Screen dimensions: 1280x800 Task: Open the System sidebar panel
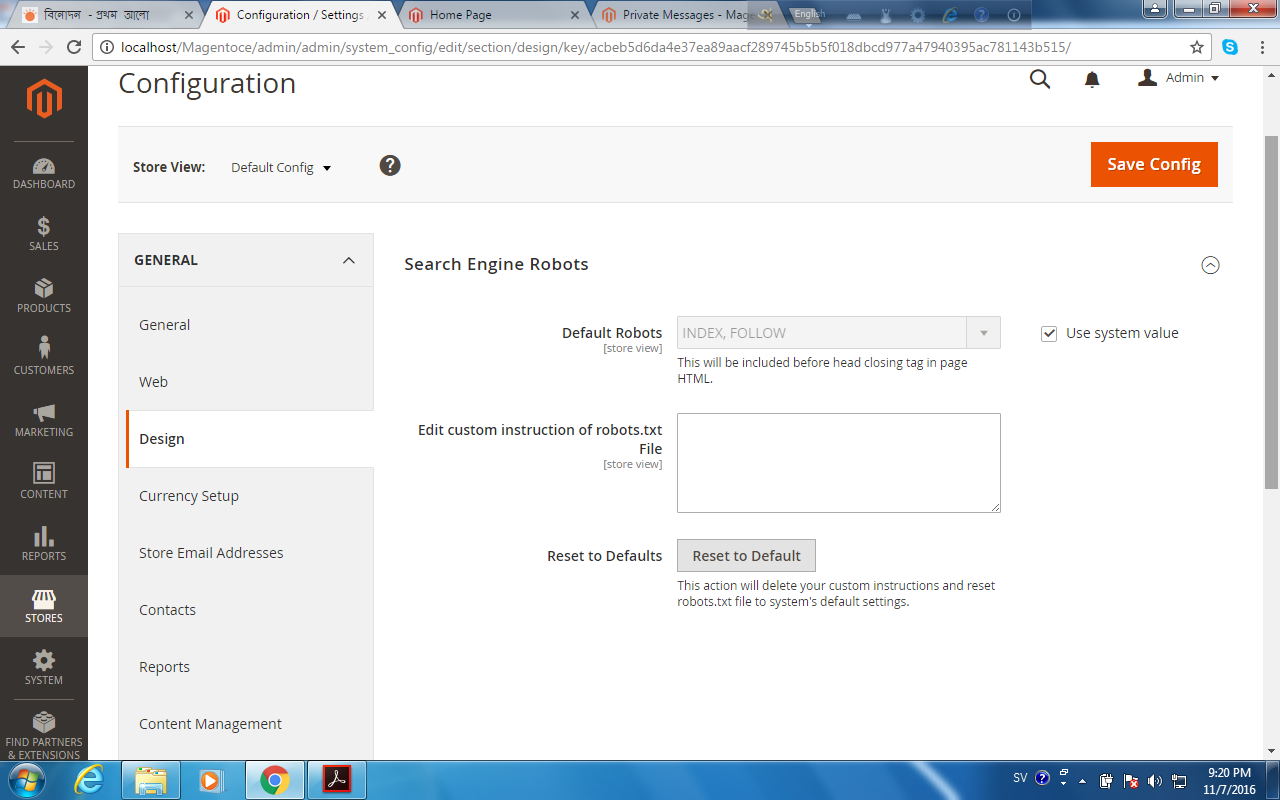(44, 668)
